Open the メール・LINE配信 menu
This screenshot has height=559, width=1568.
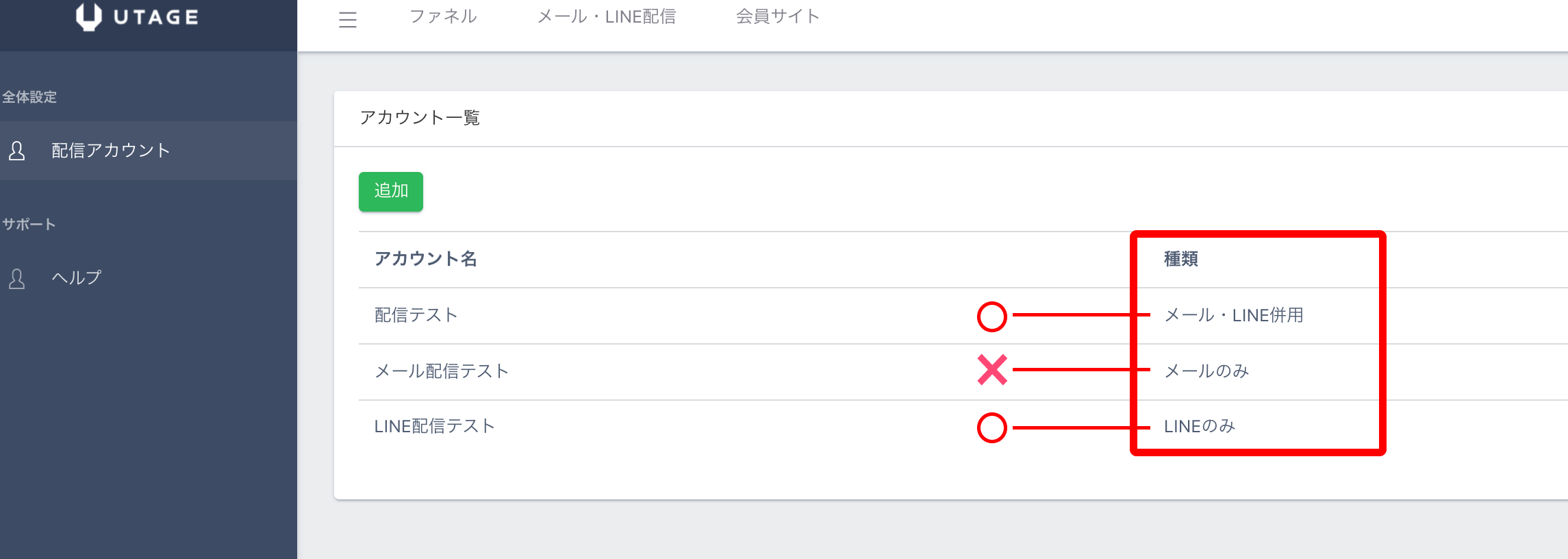coord(607,16)
